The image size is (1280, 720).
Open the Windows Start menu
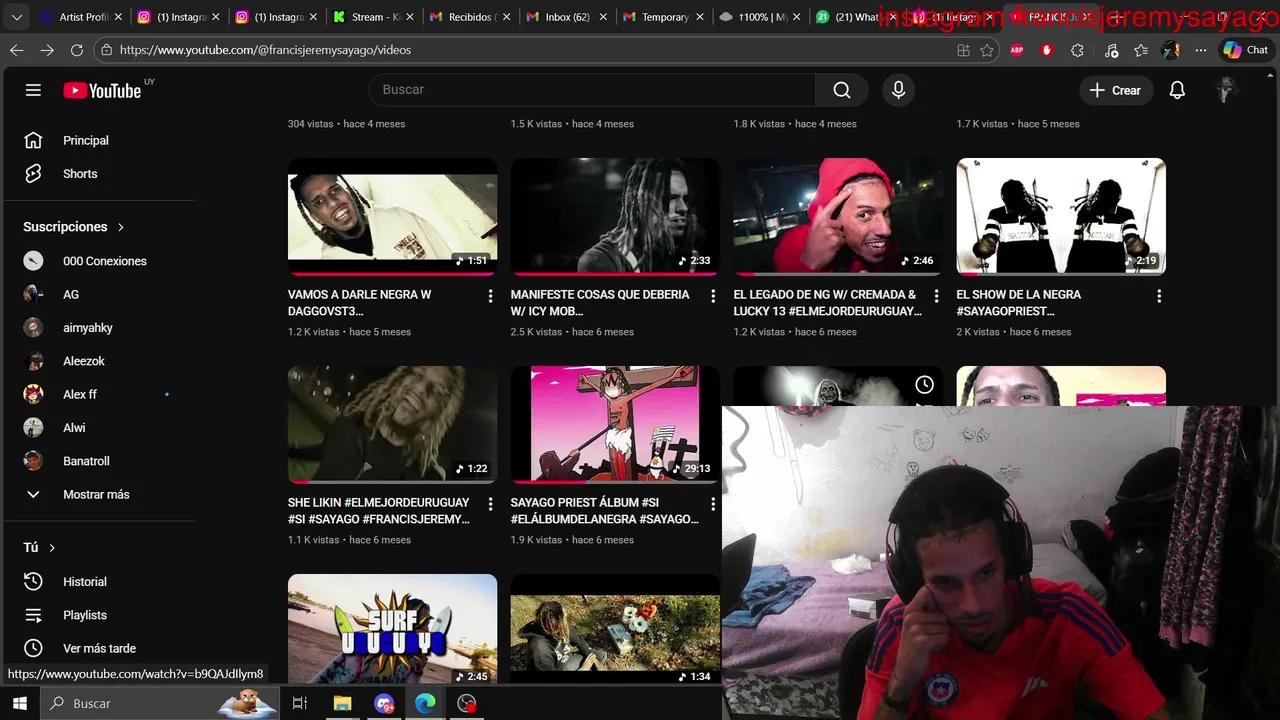click(20, 704)
